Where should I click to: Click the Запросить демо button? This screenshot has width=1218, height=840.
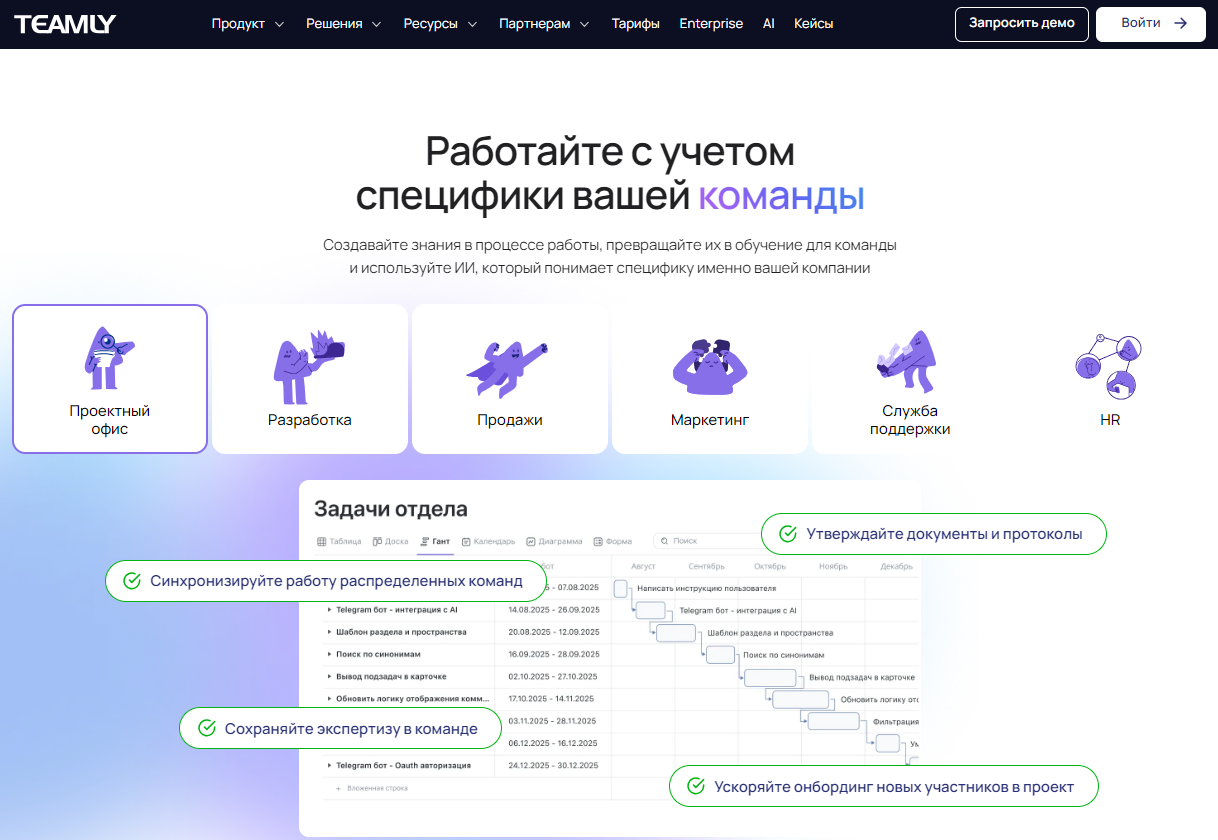(1021, 24)
